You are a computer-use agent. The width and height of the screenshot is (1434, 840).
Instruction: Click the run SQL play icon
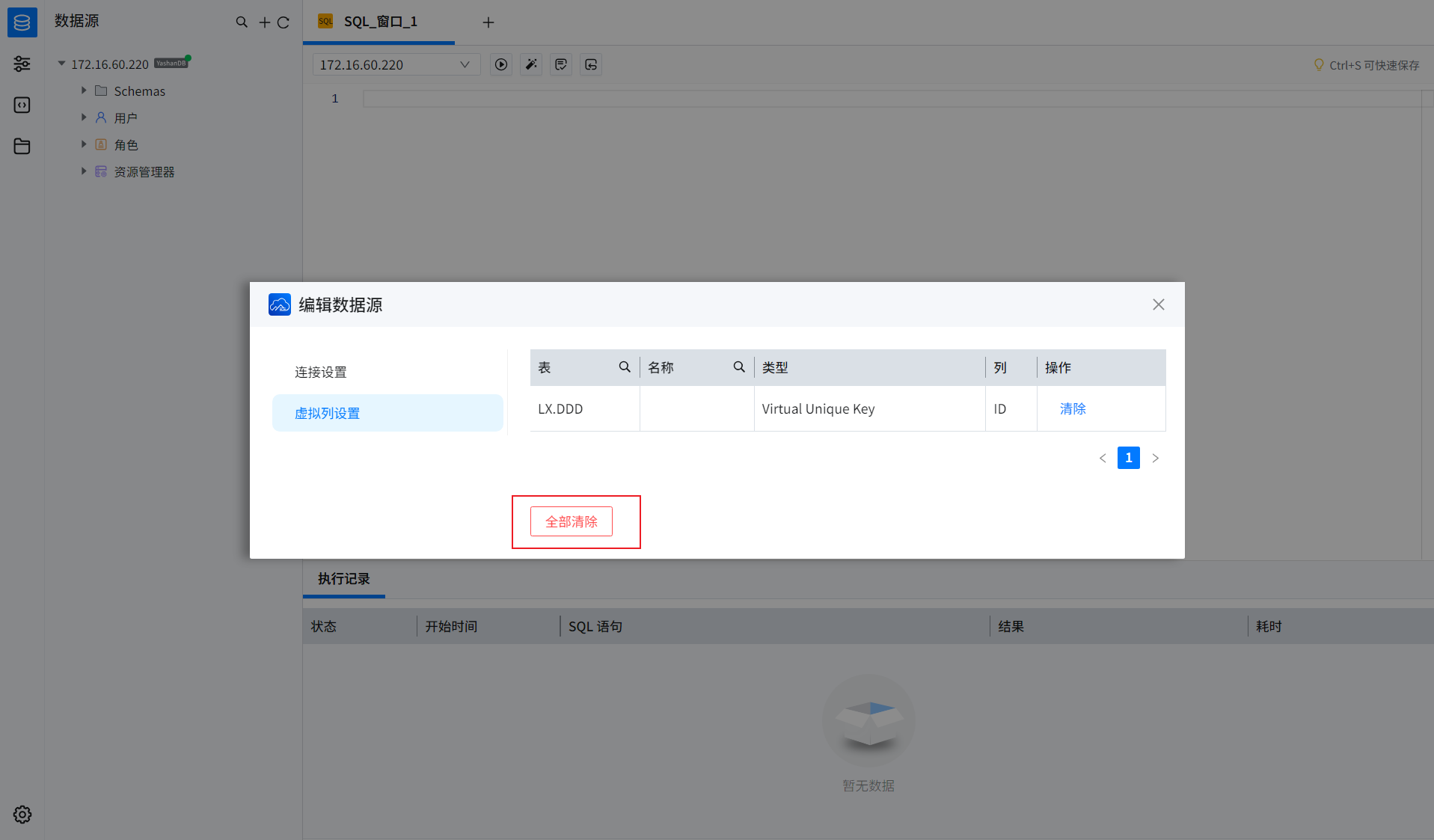(x=501, y=65)
